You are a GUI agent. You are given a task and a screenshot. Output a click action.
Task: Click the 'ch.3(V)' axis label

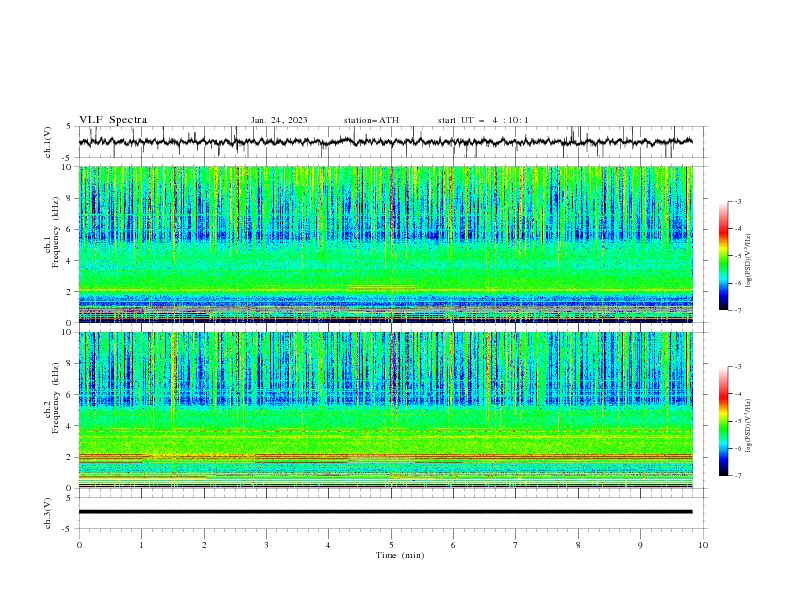coord(48,513)
